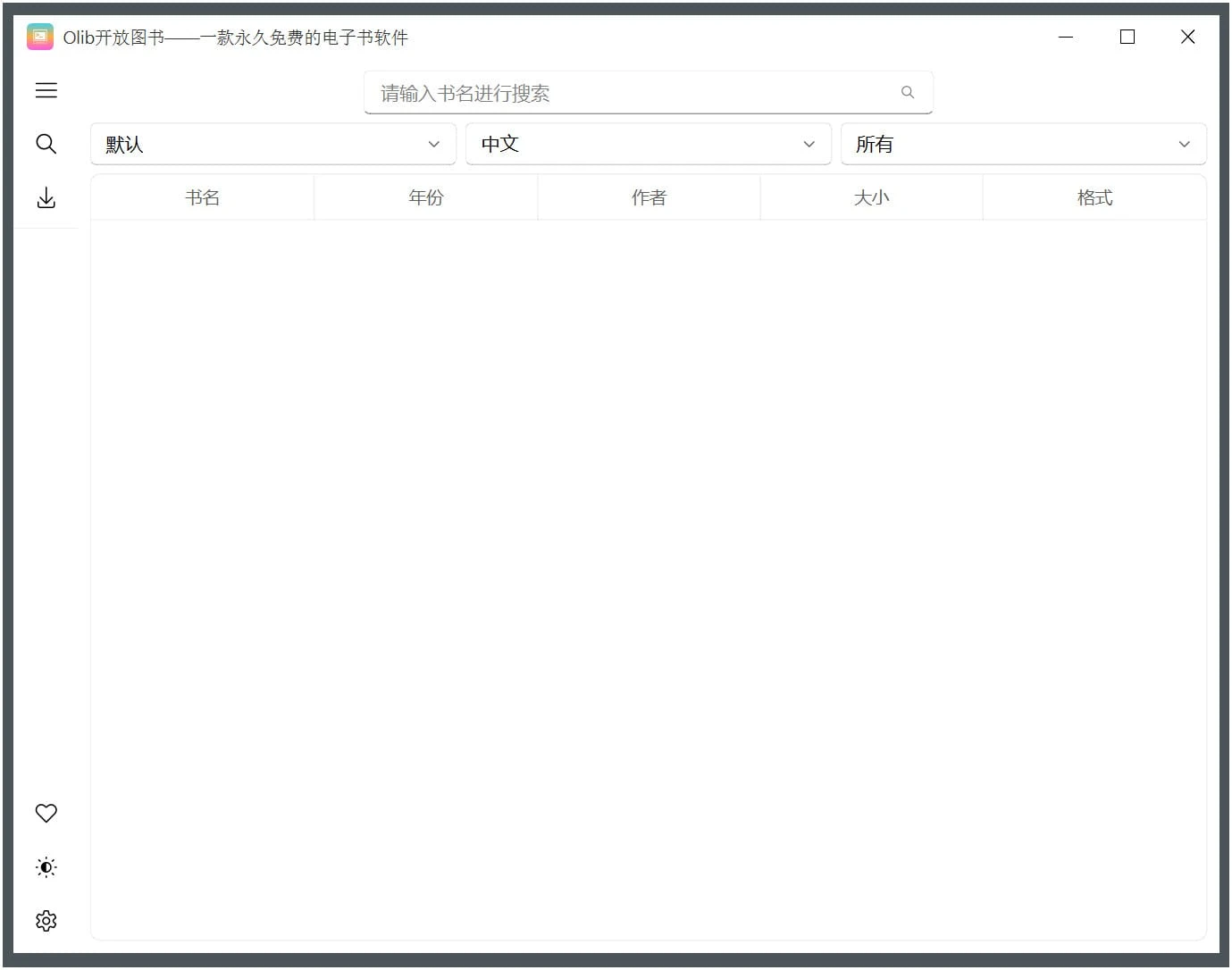Image resolution: width=1232 pixels, height=970 pixels.
Task: Open the downloads panel from the sidebar
Action: [x=46, y=197]
